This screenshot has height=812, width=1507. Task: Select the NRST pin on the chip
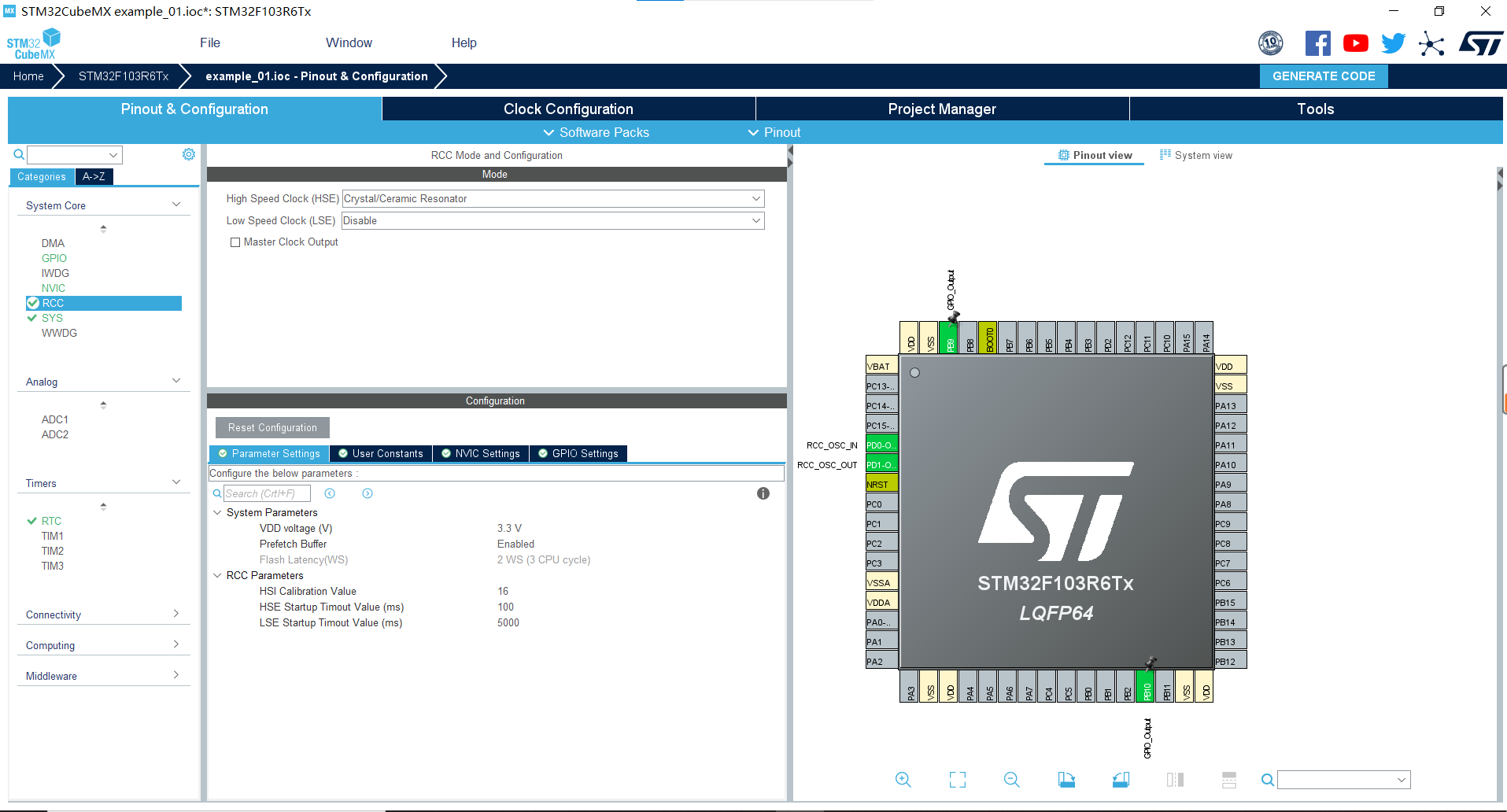[x=881, y=485]
